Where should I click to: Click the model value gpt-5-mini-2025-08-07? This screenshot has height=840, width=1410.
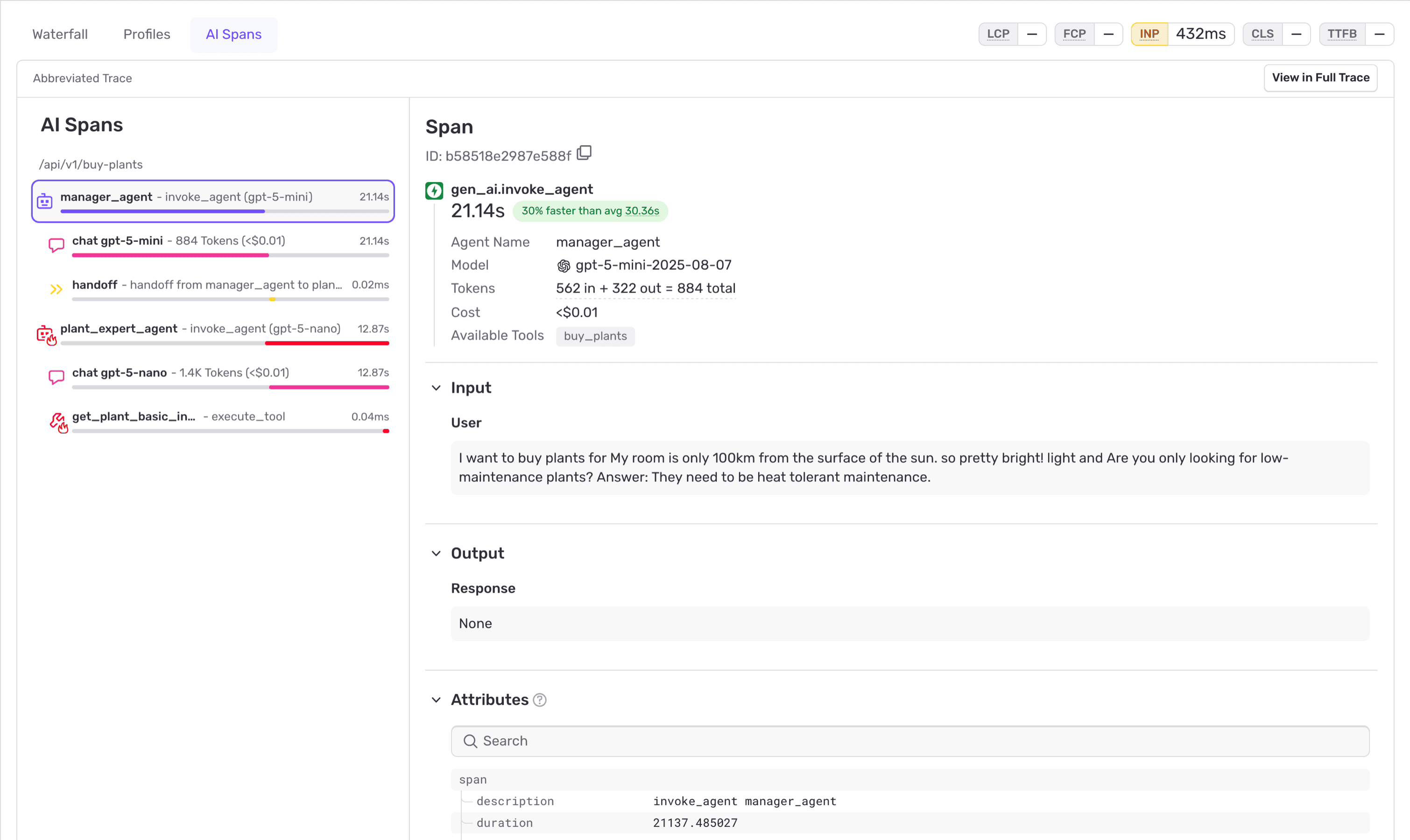(x=654, y=266)
